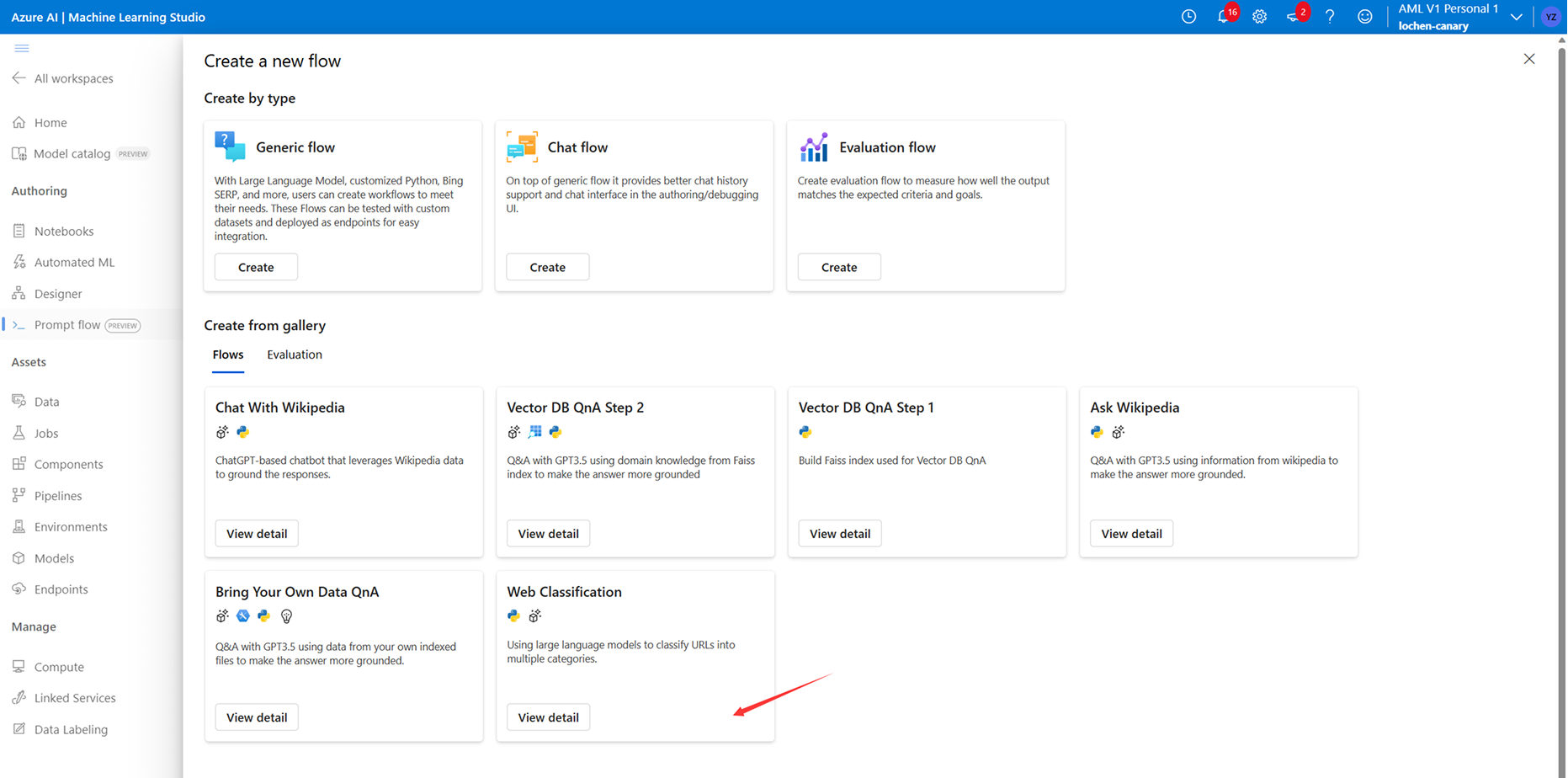
Task: Open the help question mark icon
Action: coord(1330,17)
